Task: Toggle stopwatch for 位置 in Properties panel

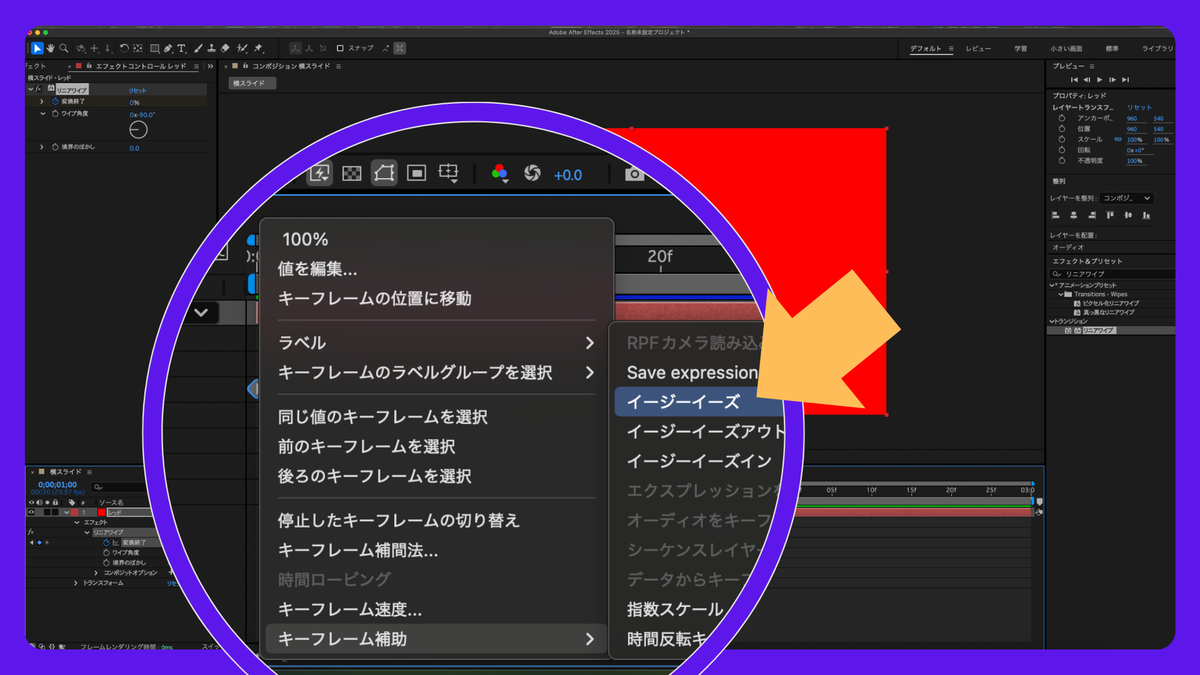Action: [x=1062, y=129]
